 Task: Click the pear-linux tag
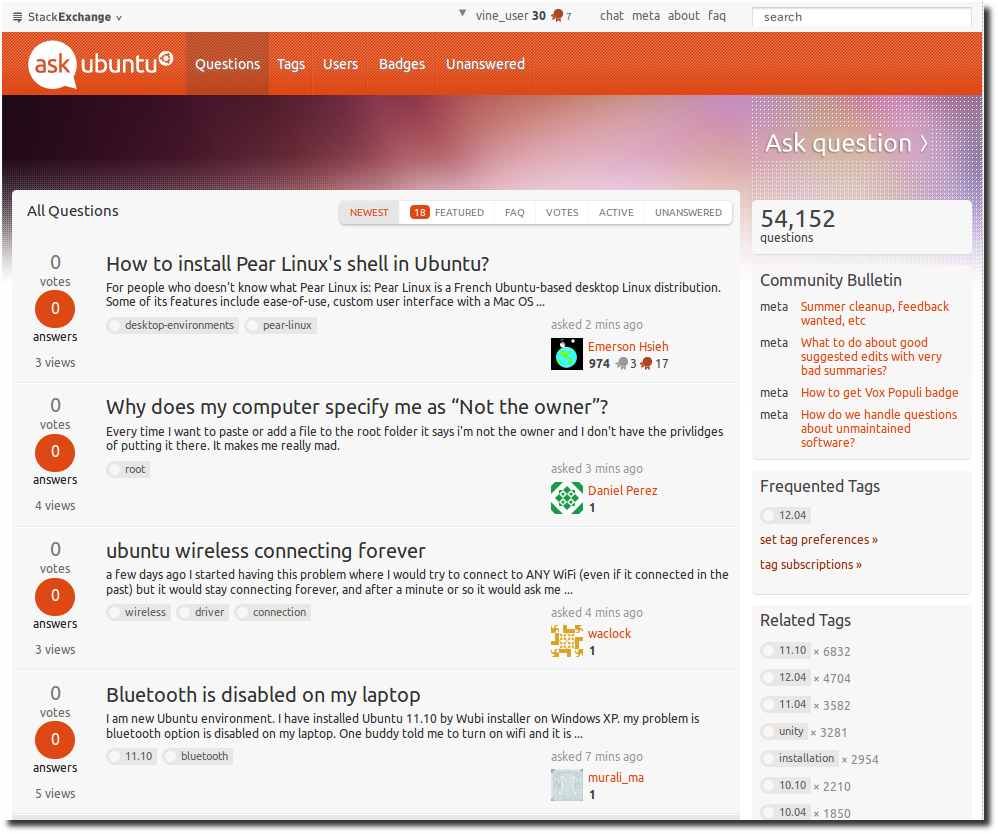coord(281,325)
